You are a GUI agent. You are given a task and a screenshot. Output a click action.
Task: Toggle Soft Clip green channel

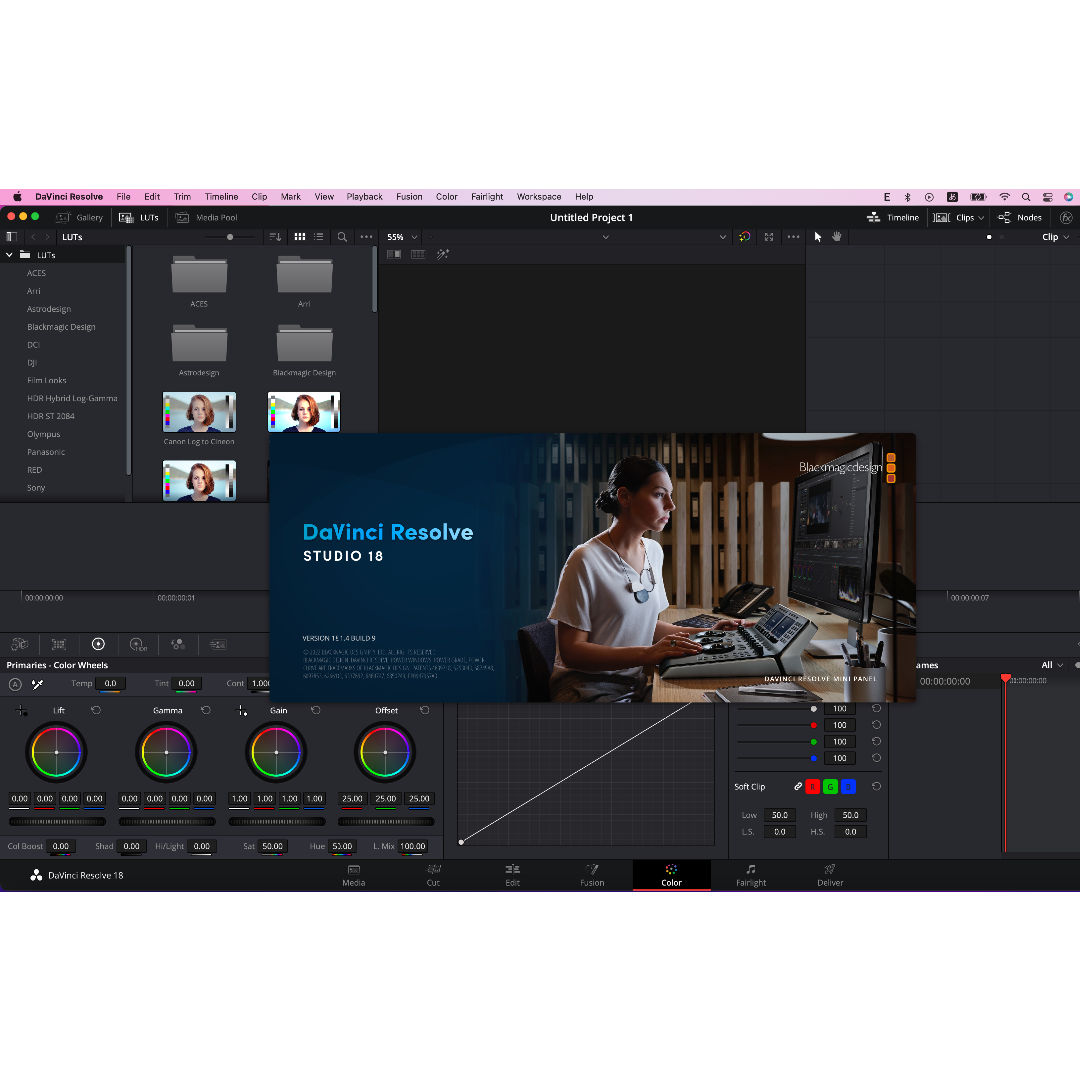click(x=831, y=787)
